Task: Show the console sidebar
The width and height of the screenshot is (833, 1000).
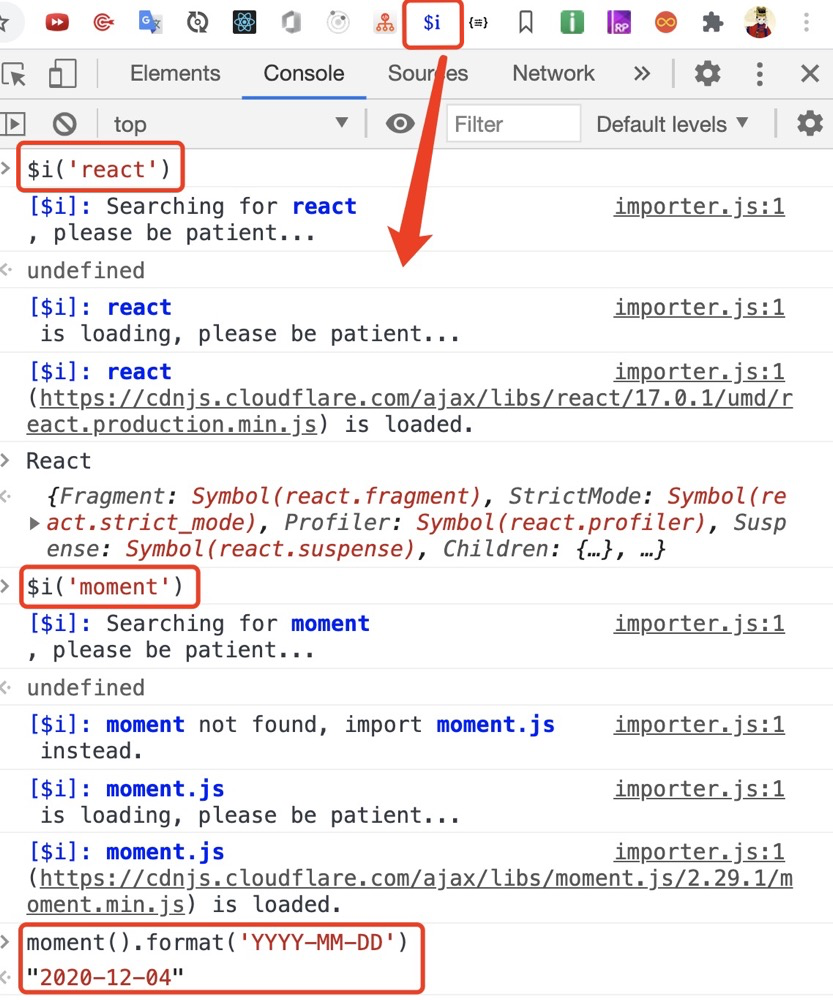Action: pyautogui.click(x=13, y=124)
